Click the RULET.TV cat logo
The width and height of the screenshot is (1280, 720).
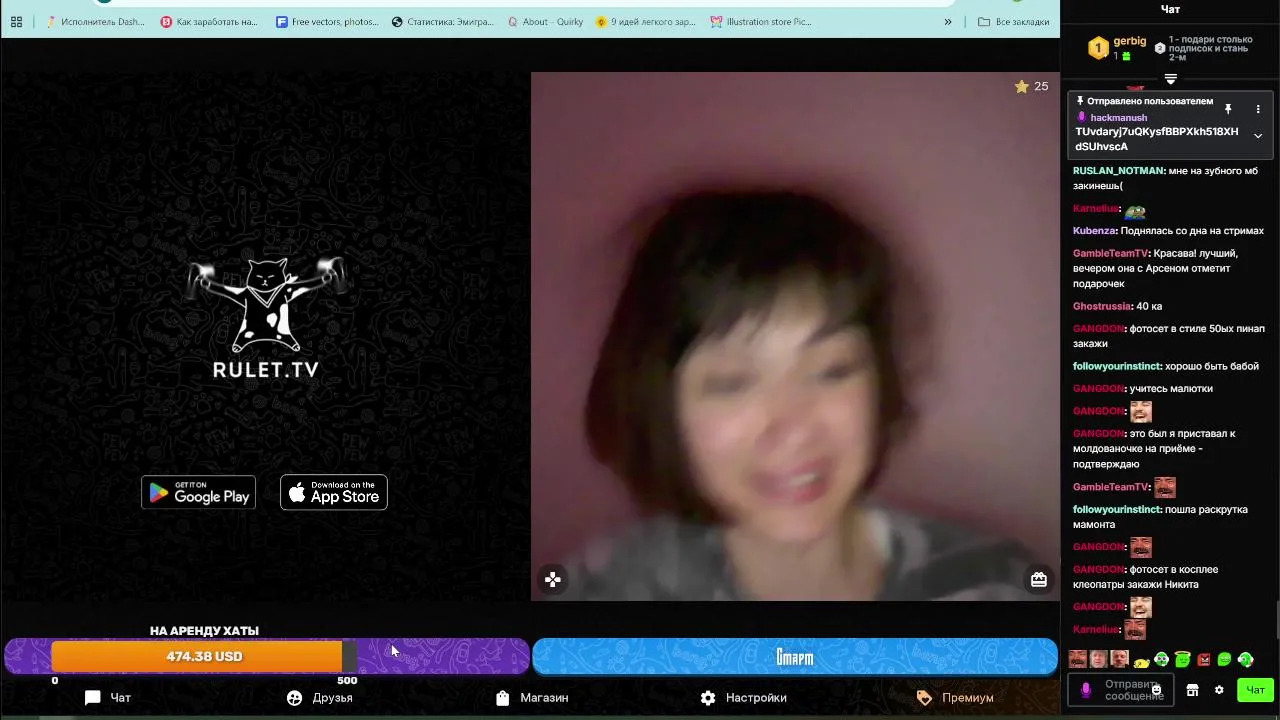(266, 317)
